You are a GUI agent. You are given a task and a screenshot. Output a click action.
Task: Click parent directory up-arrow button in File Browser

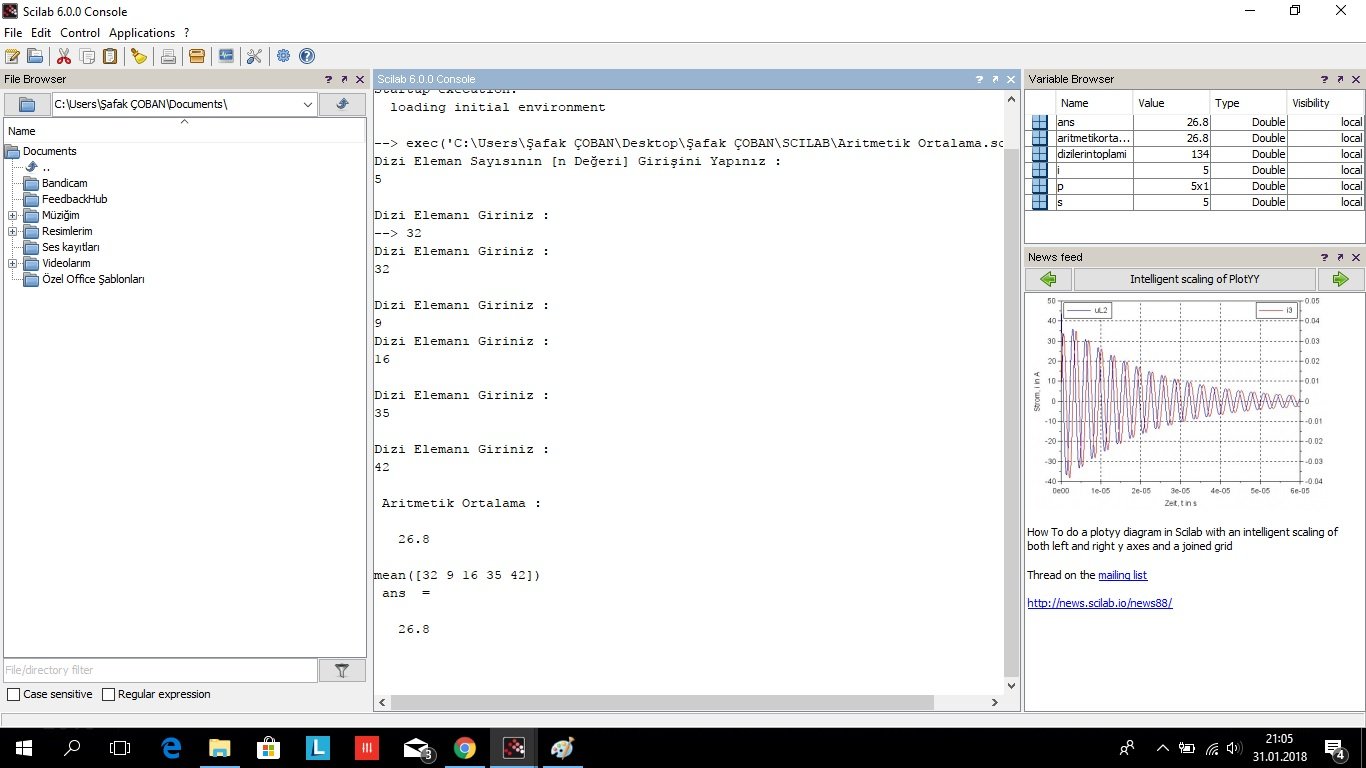pos(342,104)
